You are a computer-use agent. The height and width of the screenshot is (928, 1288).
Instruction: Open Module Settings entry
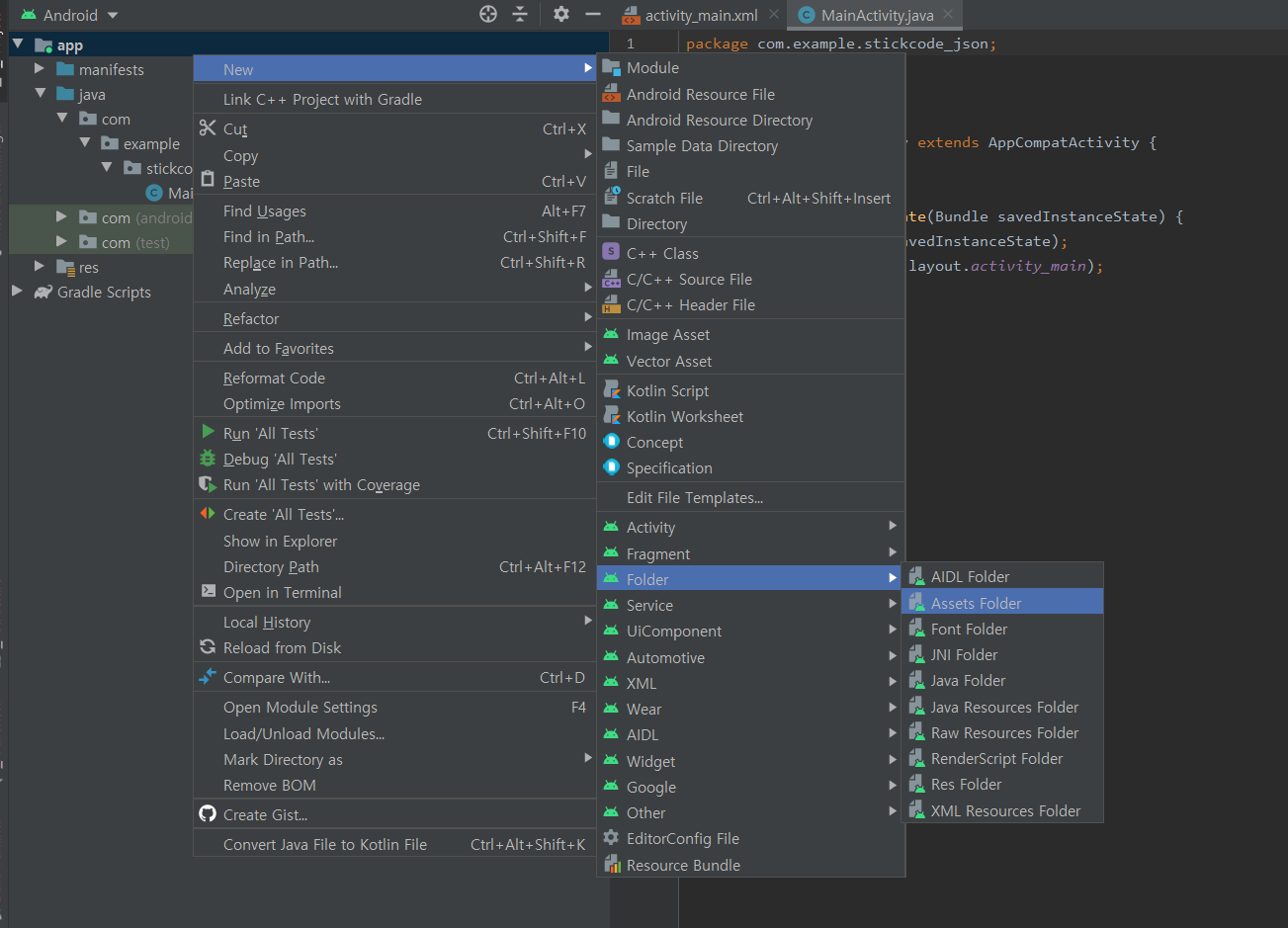coord(394,707)
